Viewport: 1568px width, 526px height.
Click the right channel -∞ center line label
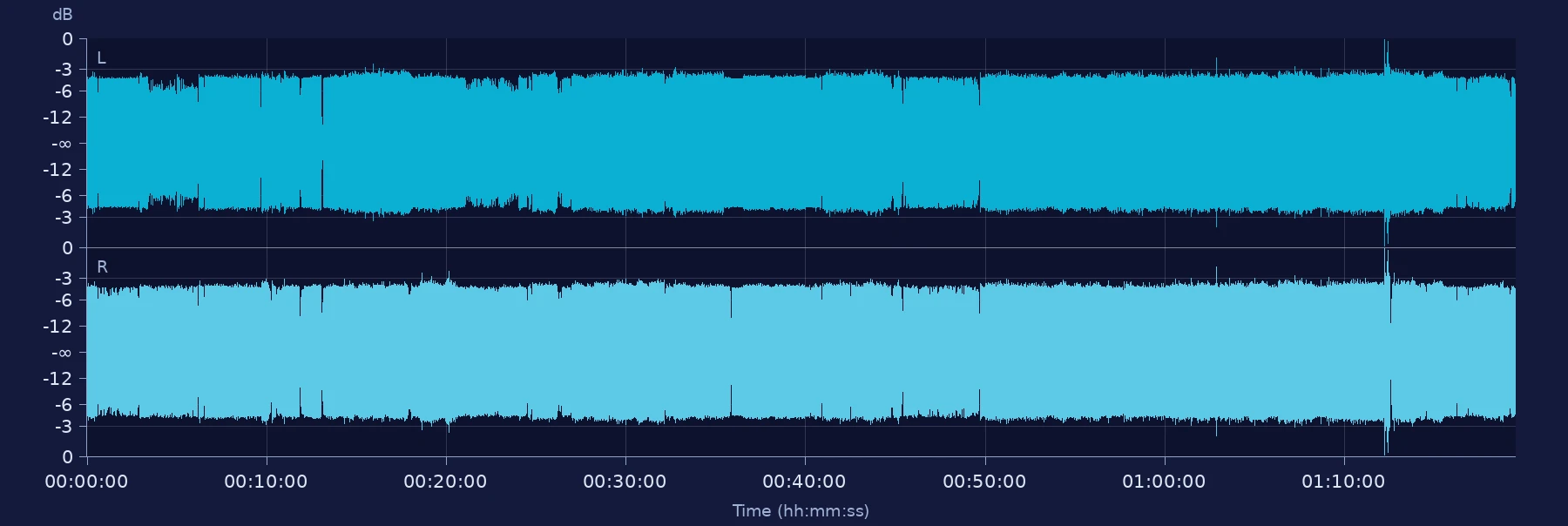point(61,353)
